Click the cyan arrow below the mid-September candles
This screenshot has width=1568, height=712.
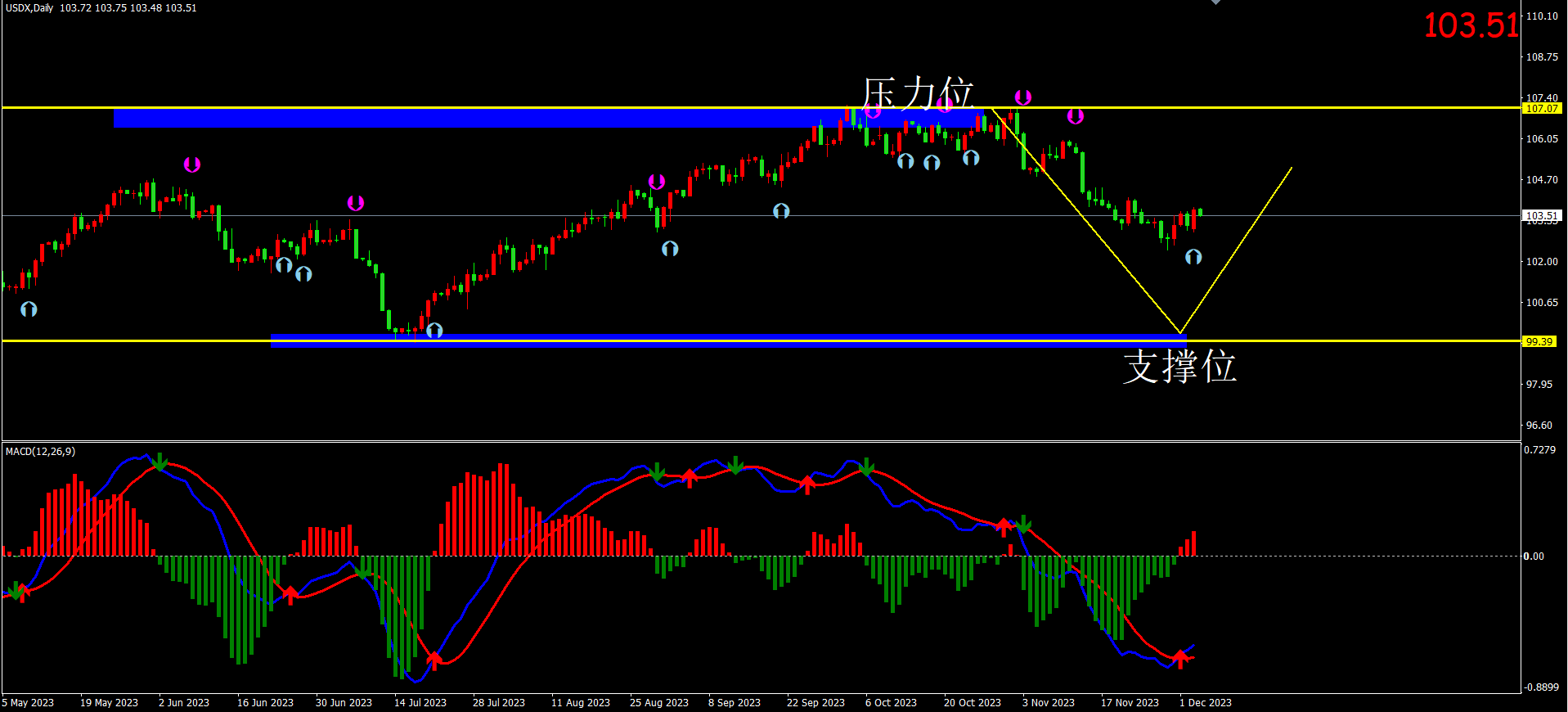click(x=781, y=210)
